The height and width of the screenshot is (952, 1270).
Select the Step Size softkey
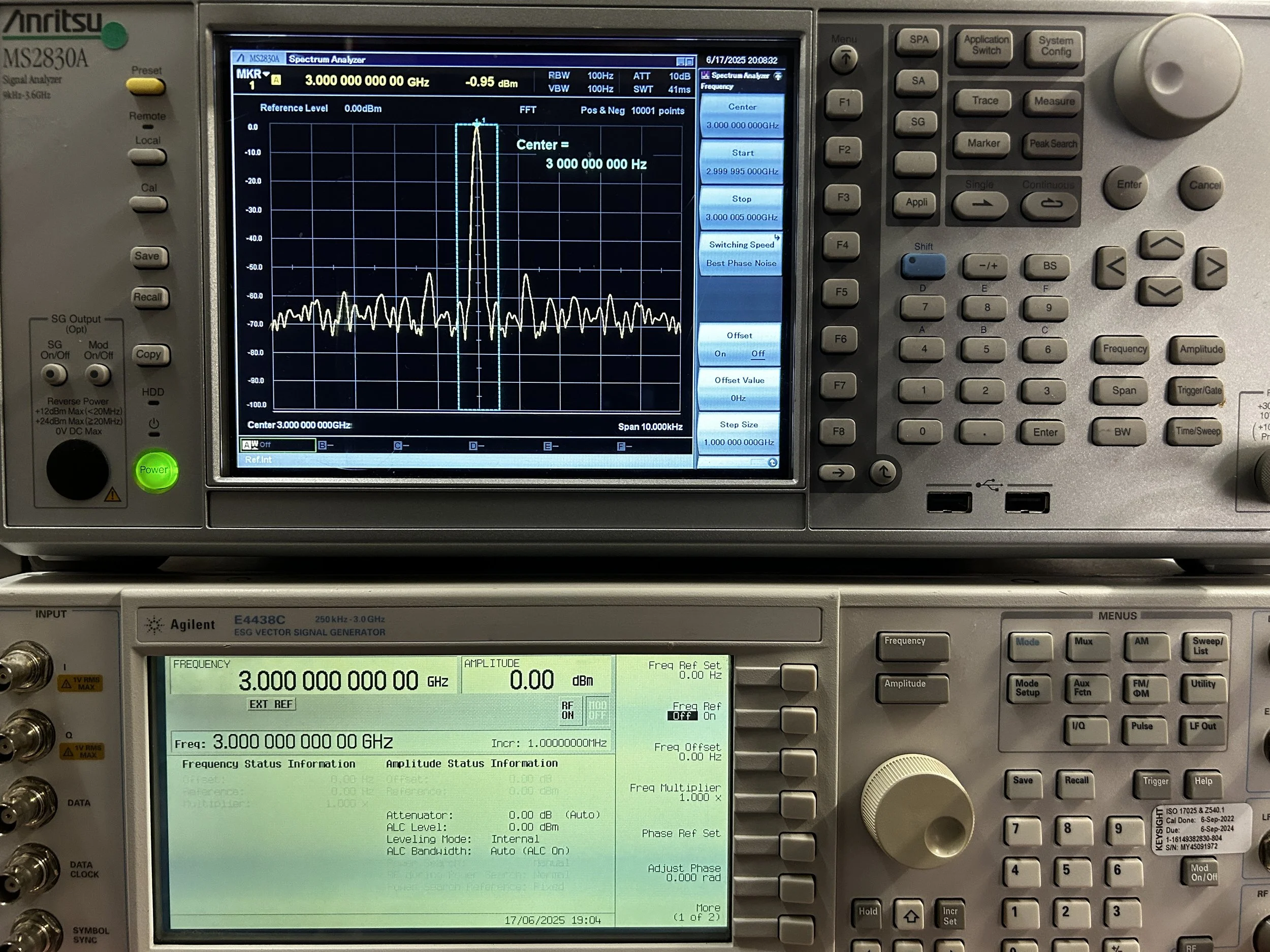point(738,433)
